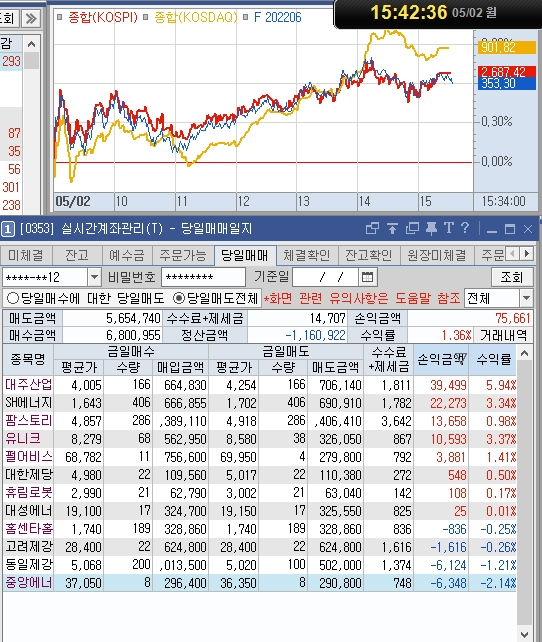Select the 펄어비스 row name

coord(28,457)
